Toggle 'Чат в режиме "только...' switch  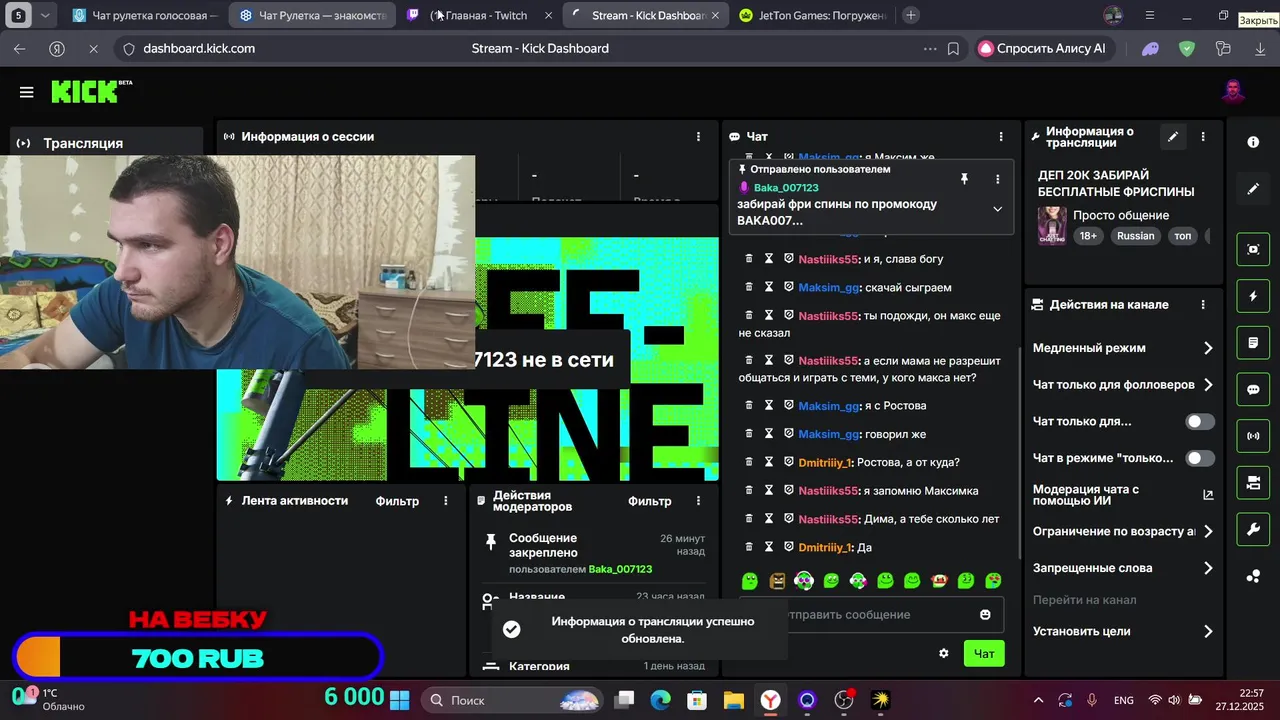coord(1200,458)
